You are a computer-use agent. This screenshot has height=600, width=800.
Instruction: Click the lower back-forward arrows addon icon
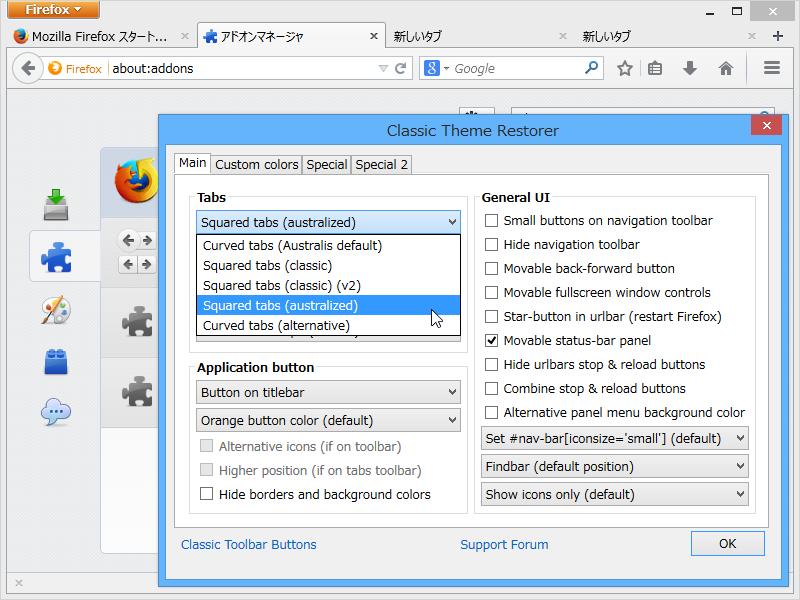(137, 264)
